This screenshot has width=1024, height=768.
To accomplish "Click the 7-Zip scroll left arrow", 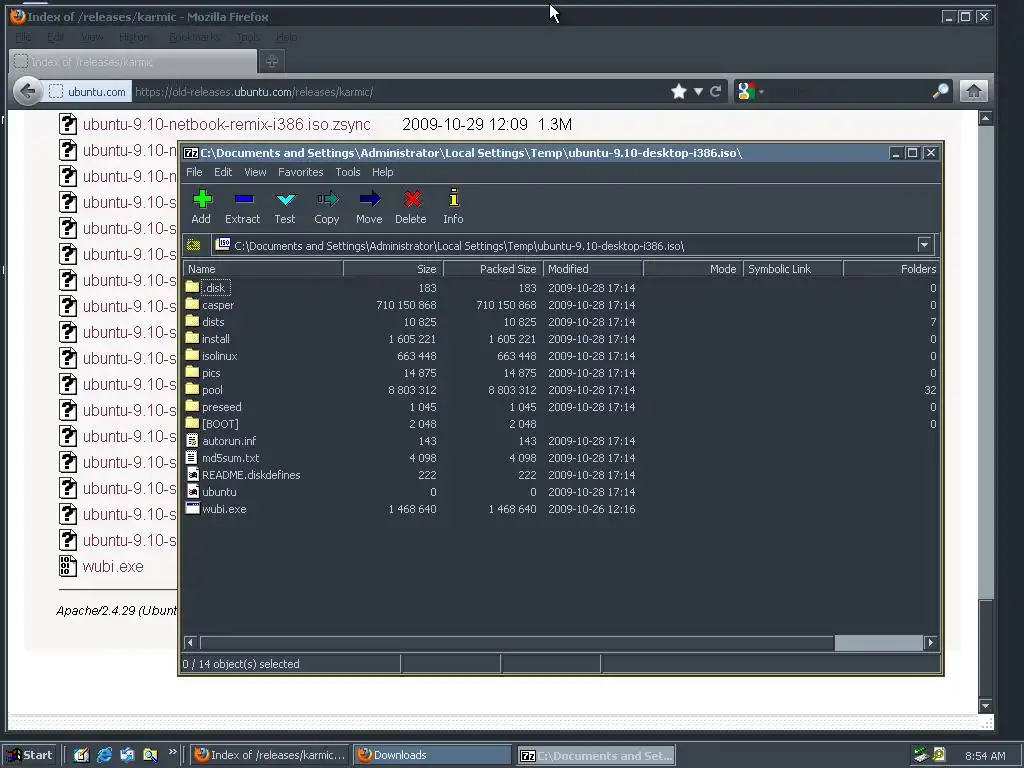I will (x=190, y=643).
